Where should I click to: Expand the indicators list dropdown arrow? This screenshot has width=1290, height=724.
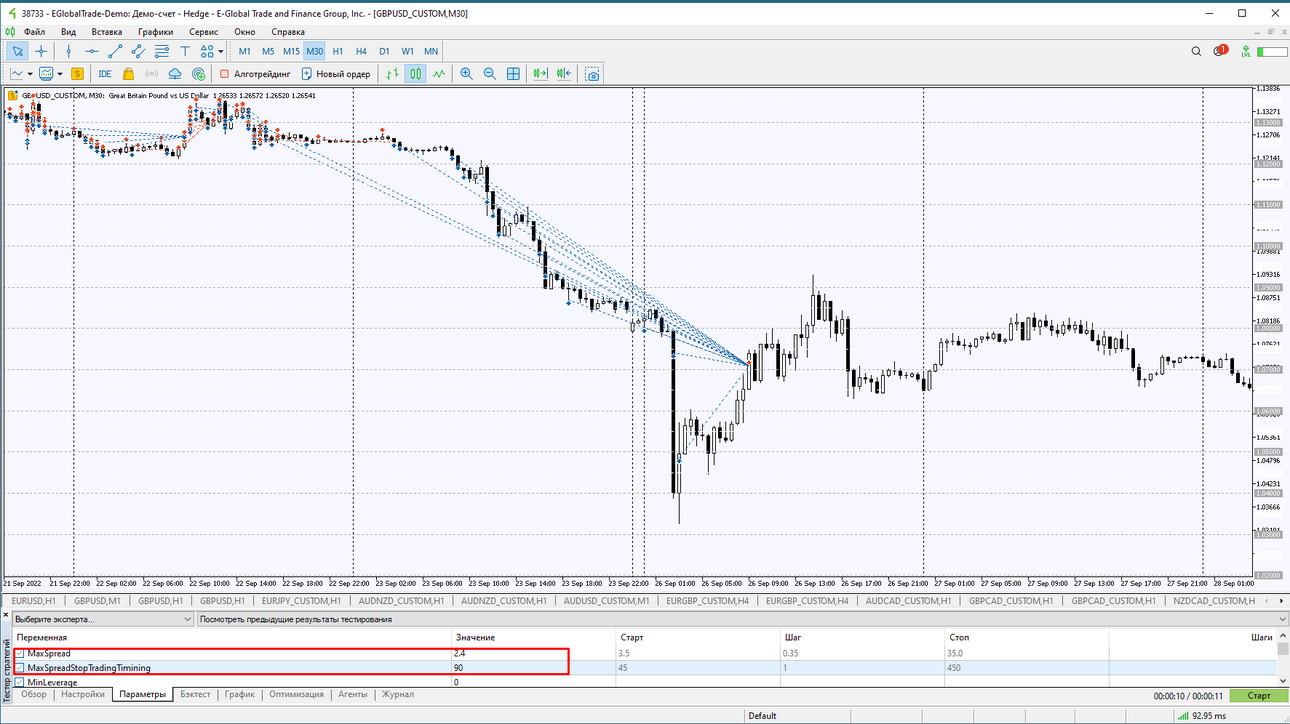point(60,74)
